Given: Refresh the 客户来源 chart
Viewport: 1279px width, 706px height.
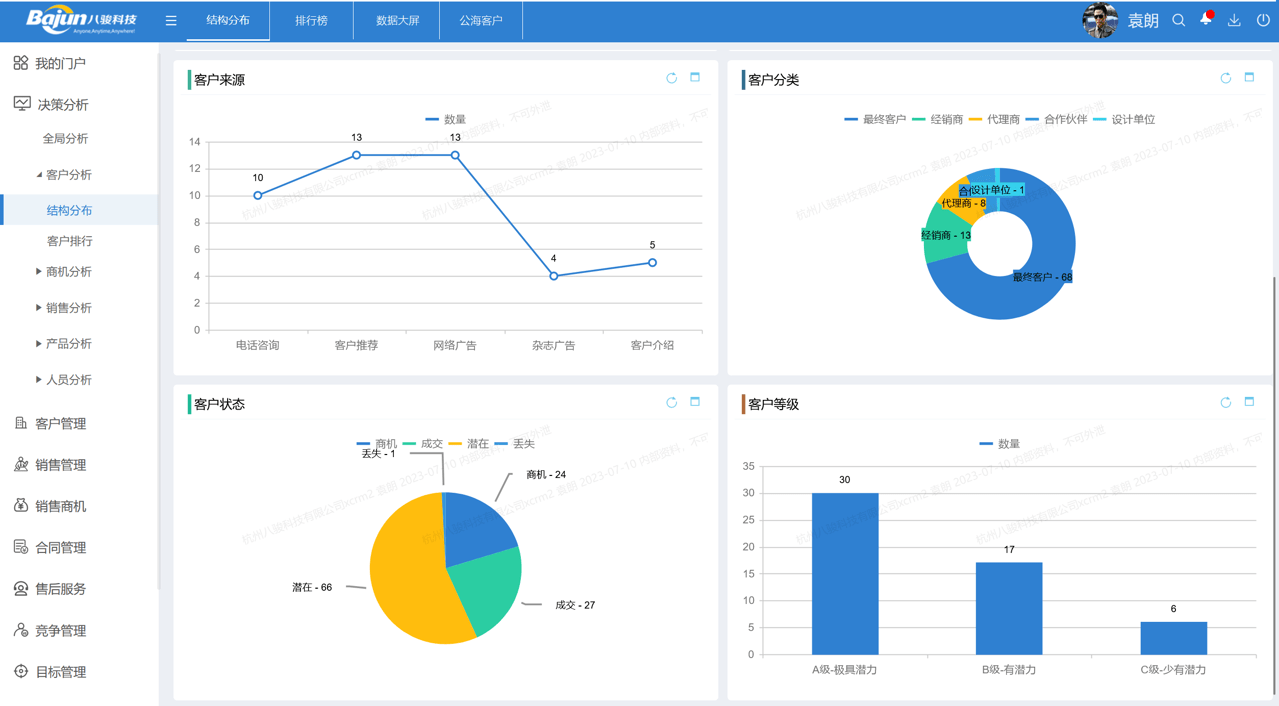Looking at the screenshot, I should pos(672,78).
